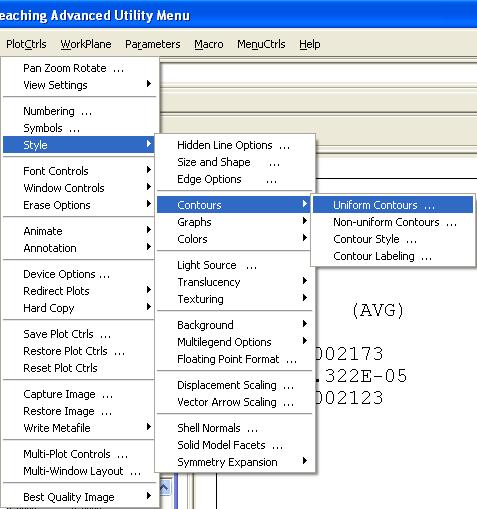
Task: Select Edge Options item
Action: [x=235, y=179]
